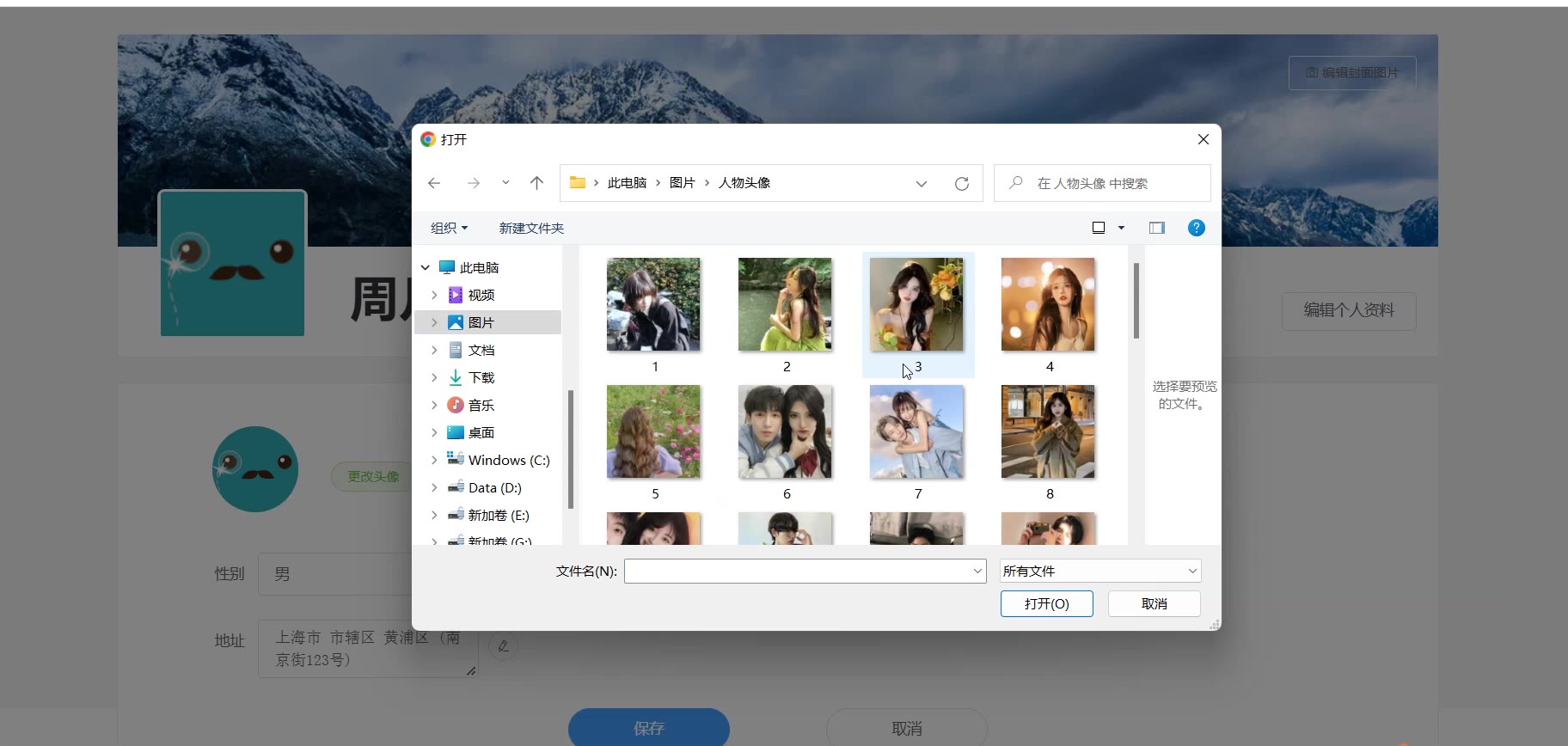Open the 视频 folder
This screenshot has width=1568, height=746.
coord(481,296)
